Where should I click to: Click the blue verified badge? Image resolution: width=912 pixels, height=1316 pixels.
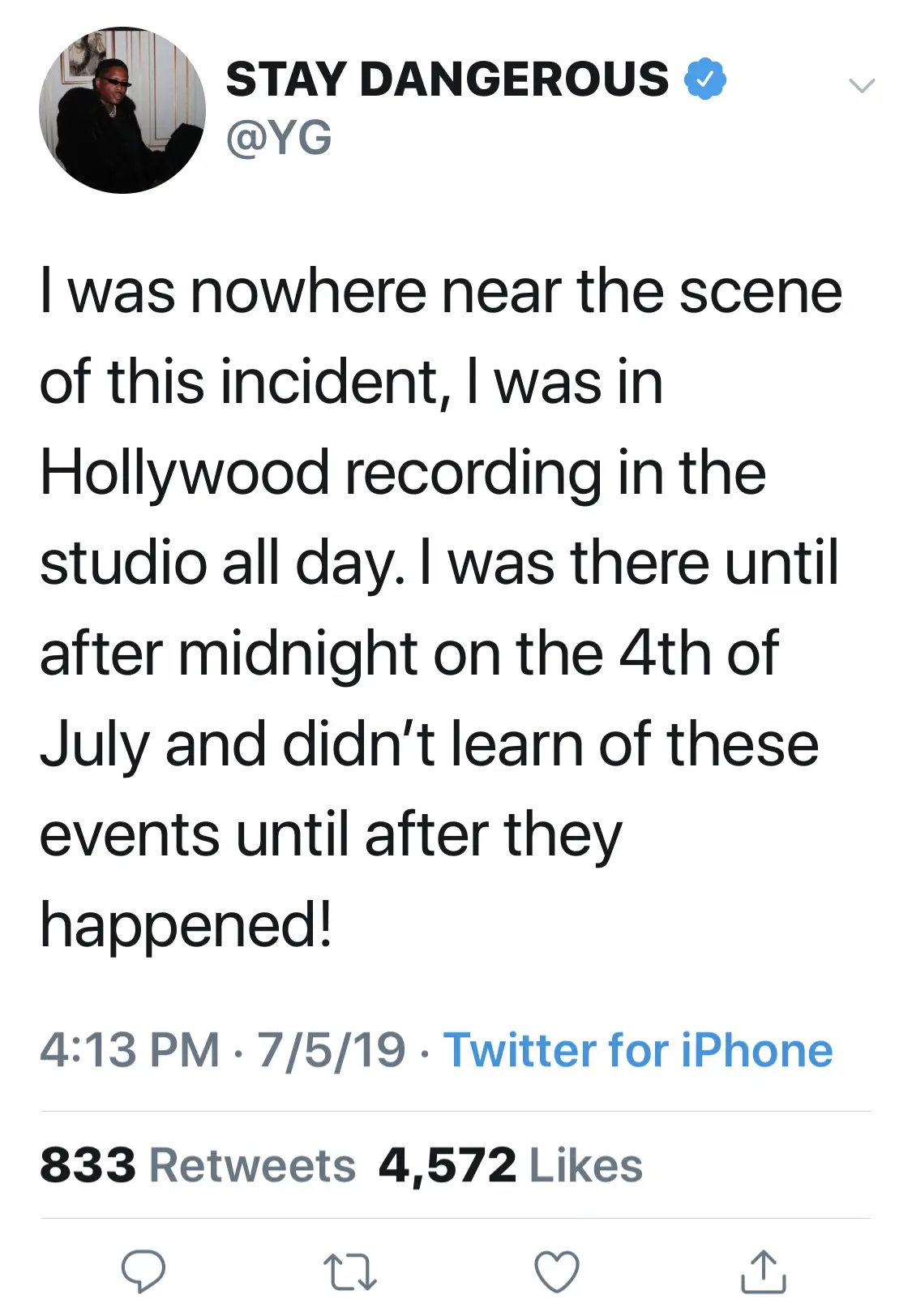point(704,79)
